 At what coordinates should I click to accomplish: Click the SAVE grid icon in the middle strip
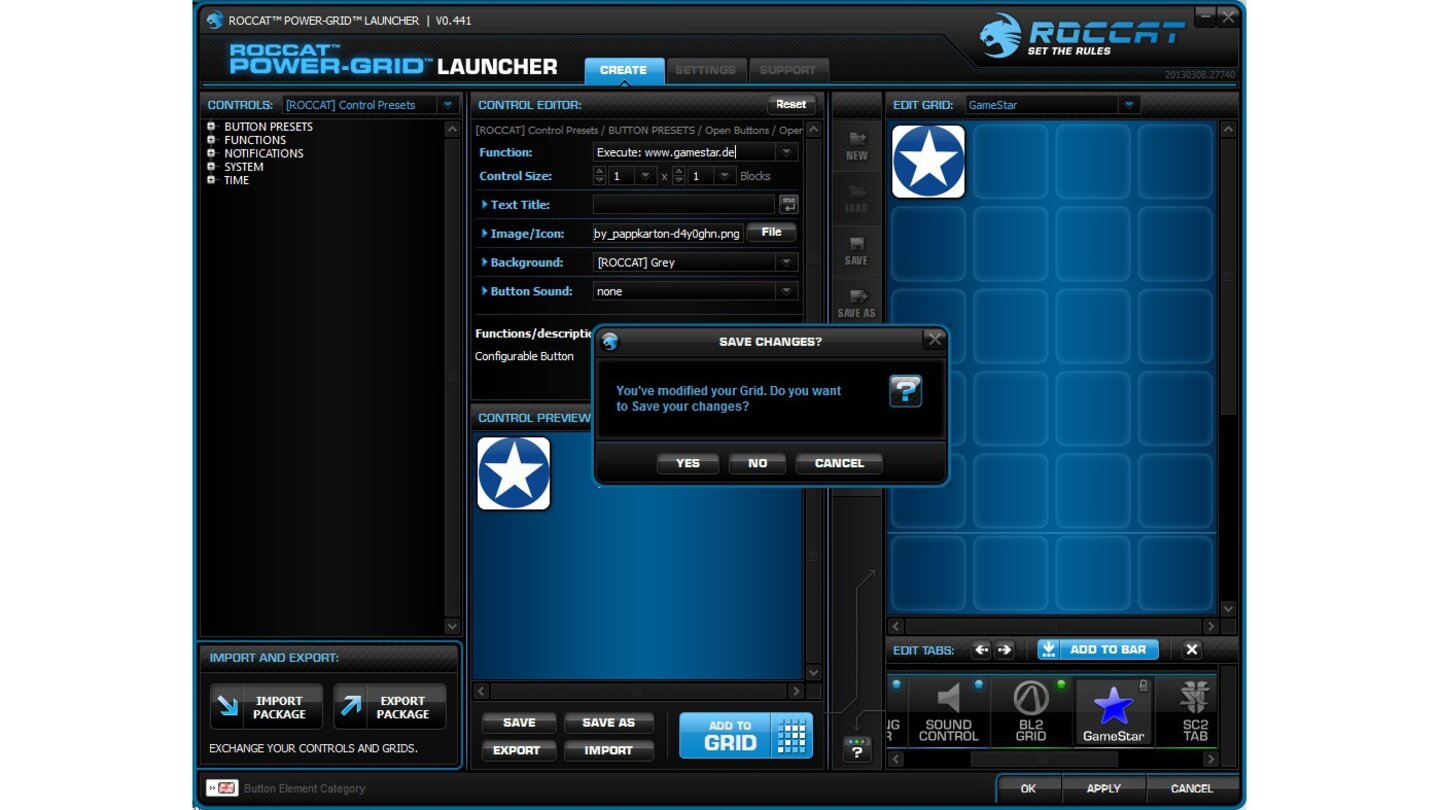[x=857, y=250]
